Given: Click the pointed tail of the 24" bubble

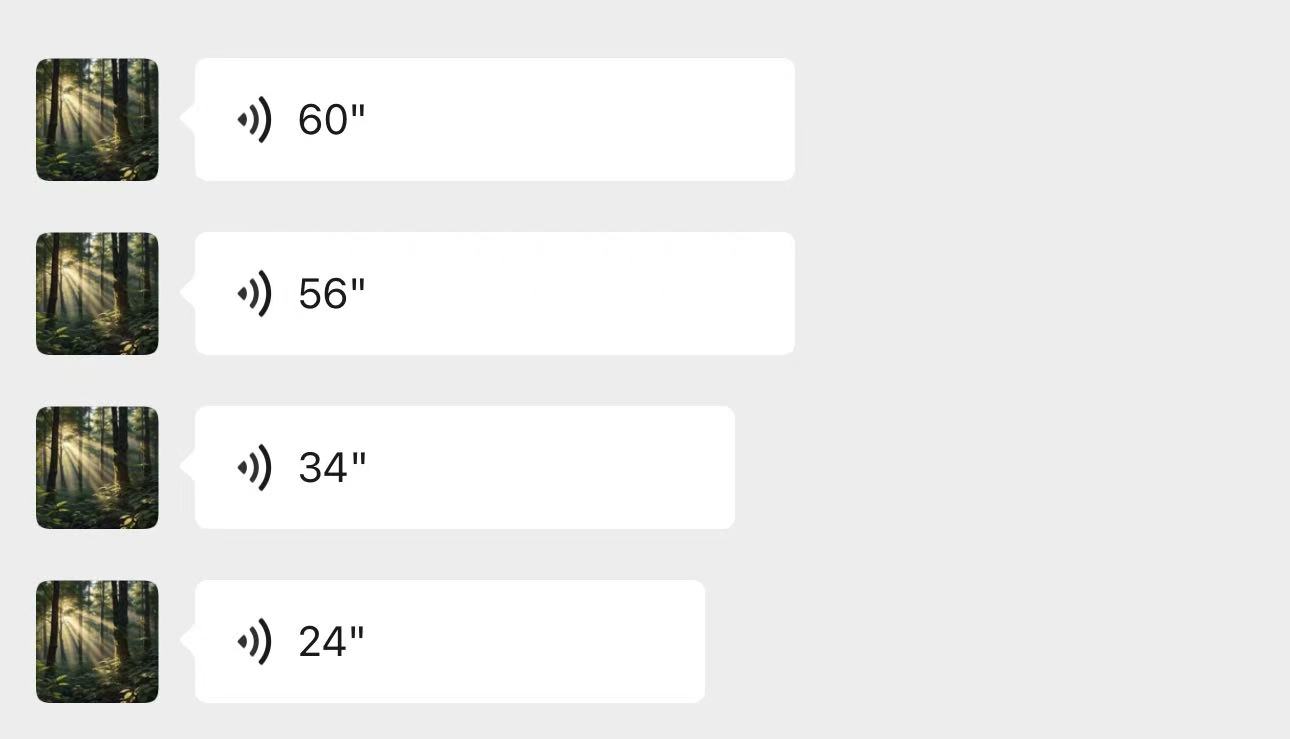Looking at the screenshot, I should point(188,640).
